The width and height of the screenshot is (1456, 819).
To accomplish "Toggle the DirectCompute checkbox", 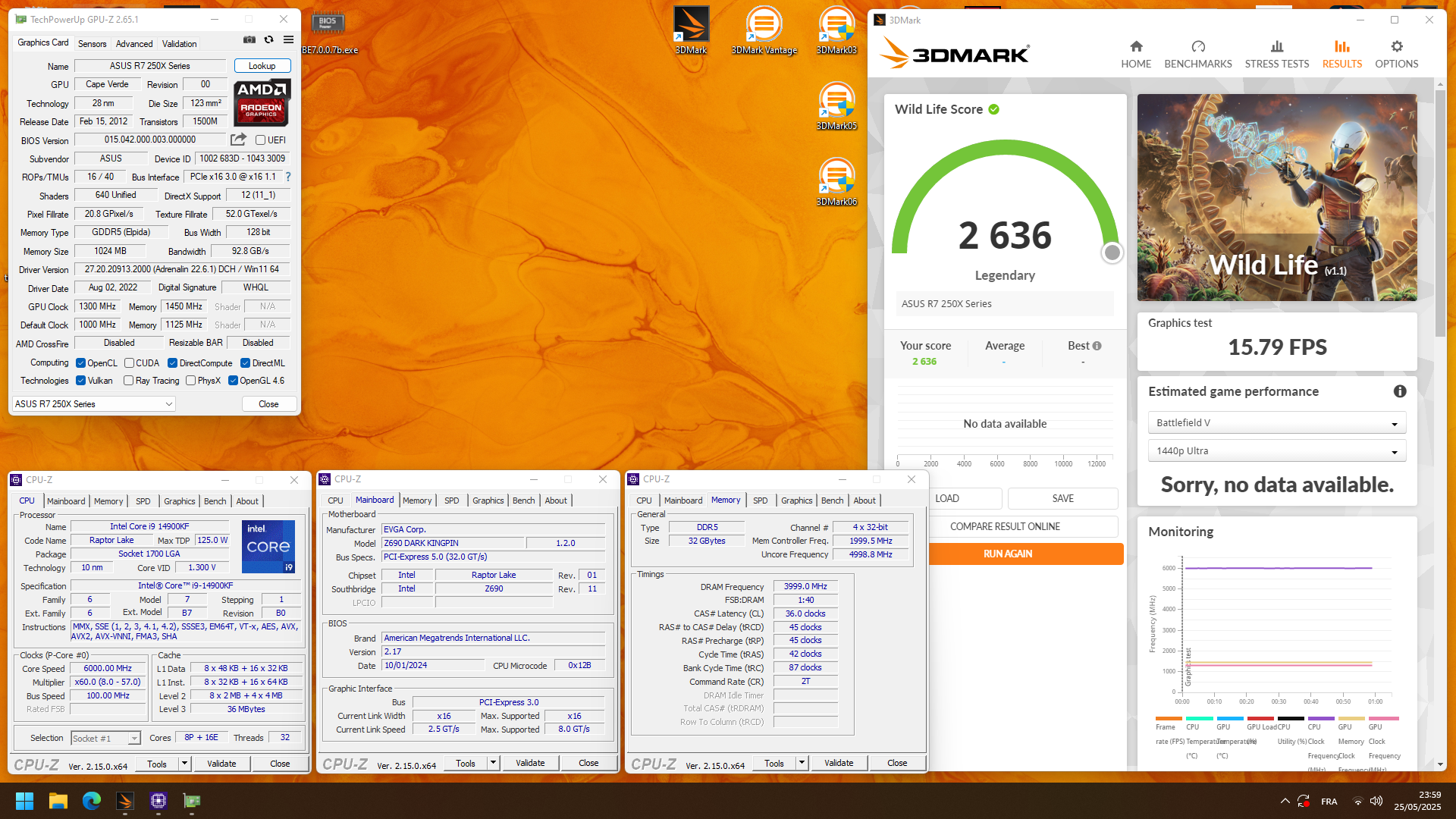I will 172,363.
